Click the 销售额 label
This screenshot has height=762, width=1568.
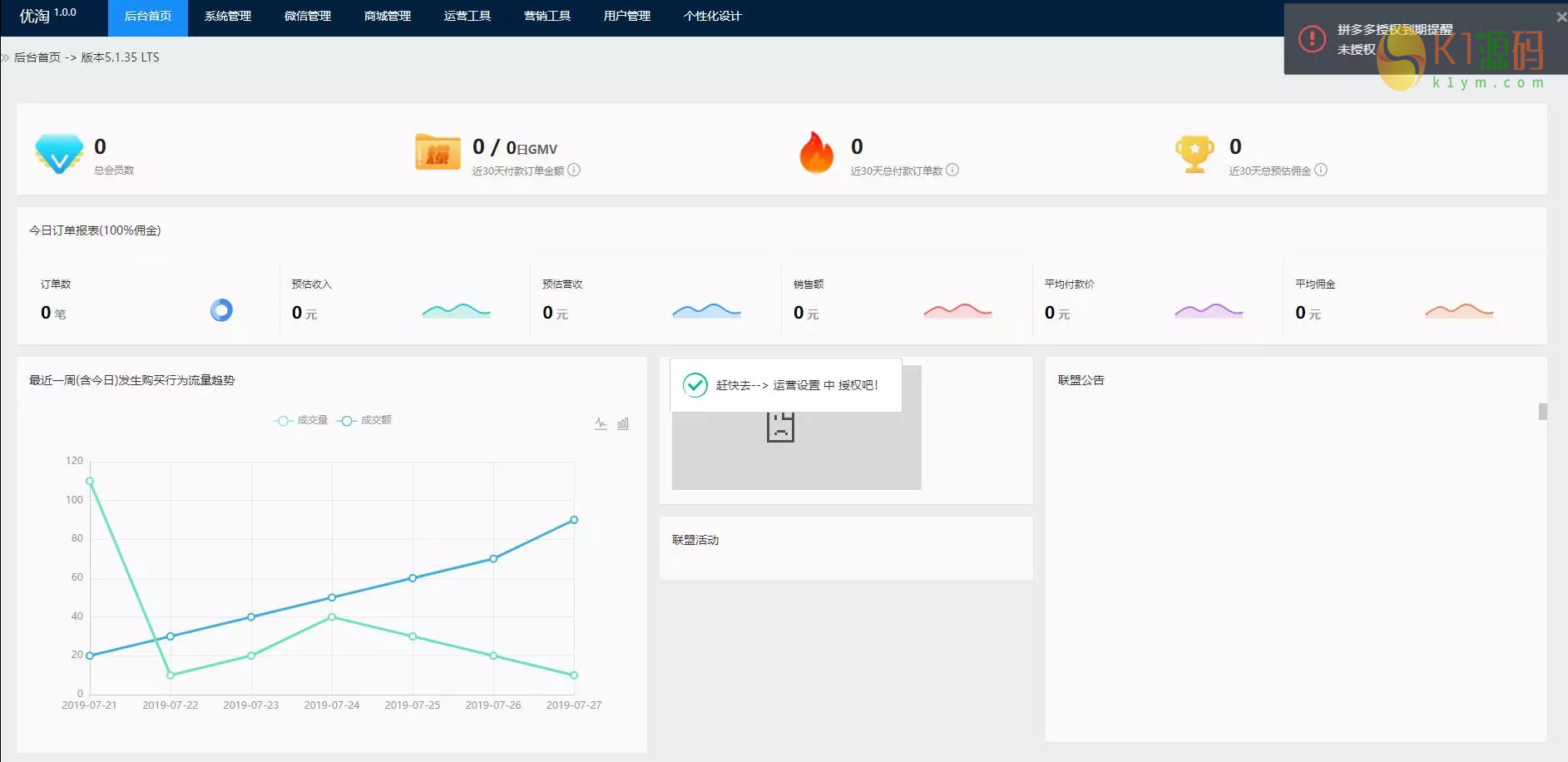809,284
